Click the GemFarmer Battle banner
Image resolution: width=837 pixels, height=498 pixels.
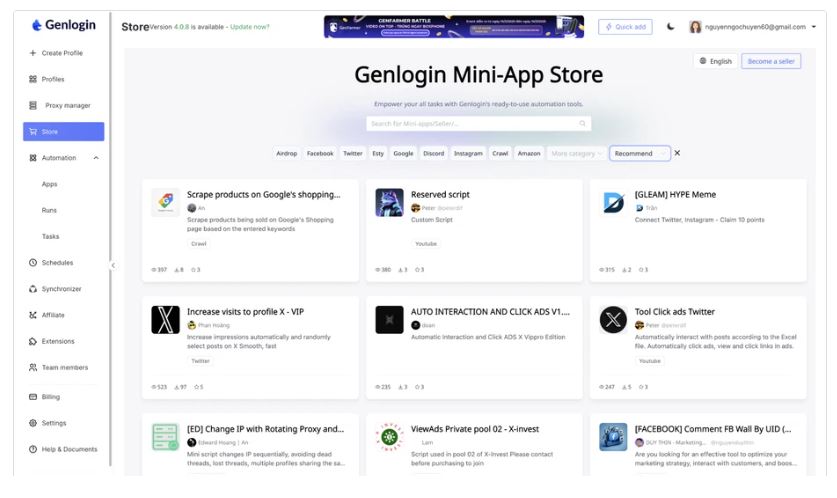coord(454,27)
